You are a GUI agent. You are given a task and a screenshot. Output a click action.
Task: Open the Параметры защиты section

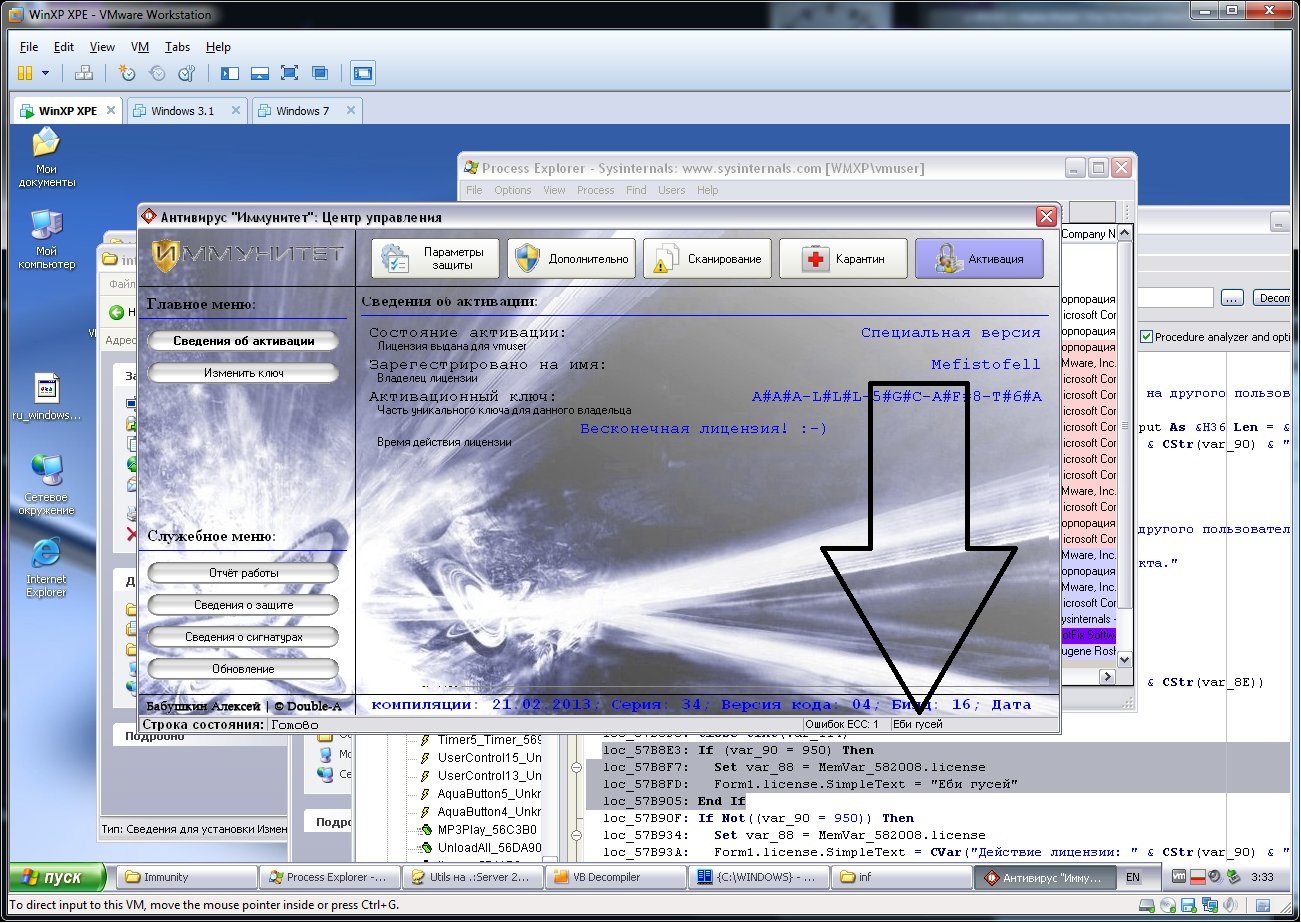435,259
